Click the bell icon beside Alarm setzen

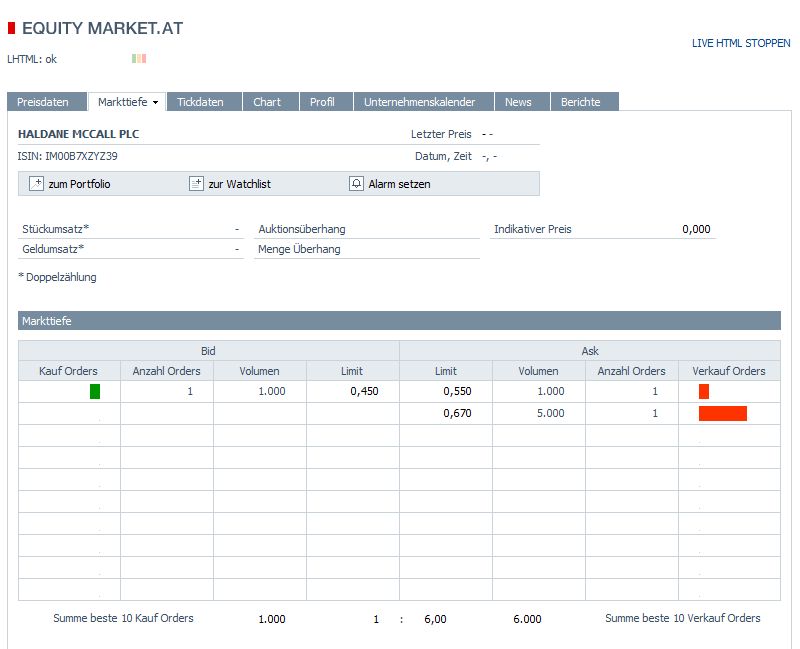point(358,183)
